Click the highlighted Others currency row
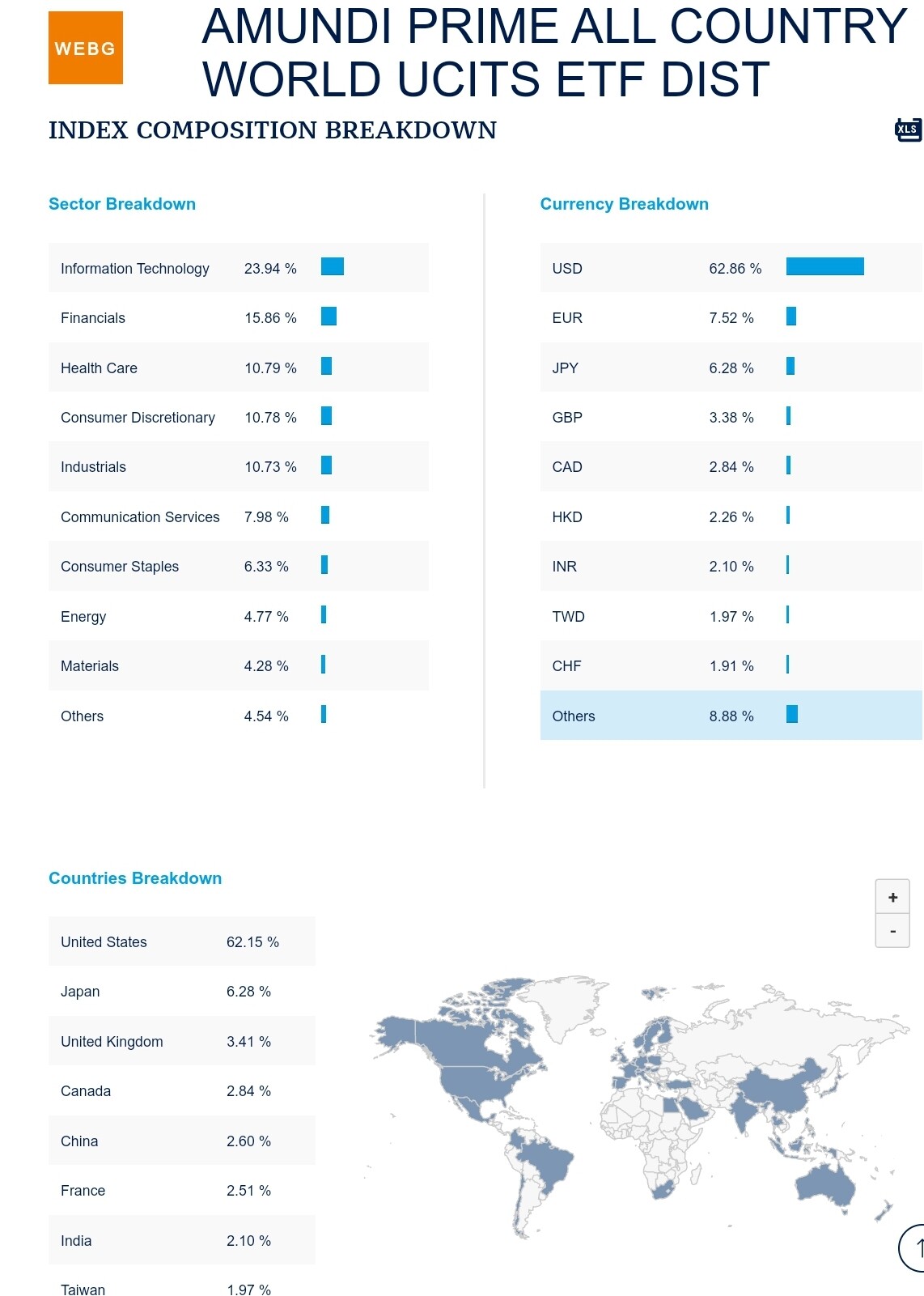924x1296 pixels. click(x=730, y=716)
